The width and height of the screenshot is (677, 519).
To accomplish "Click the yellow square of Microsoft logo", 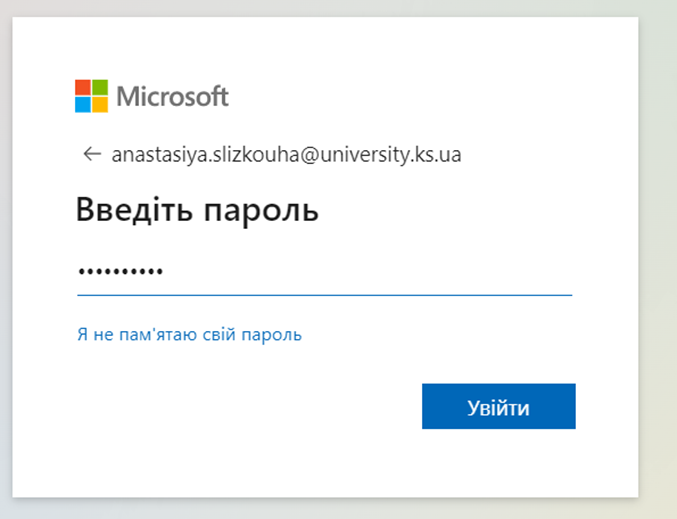I will pyautogui.click(x=100, y=104).
